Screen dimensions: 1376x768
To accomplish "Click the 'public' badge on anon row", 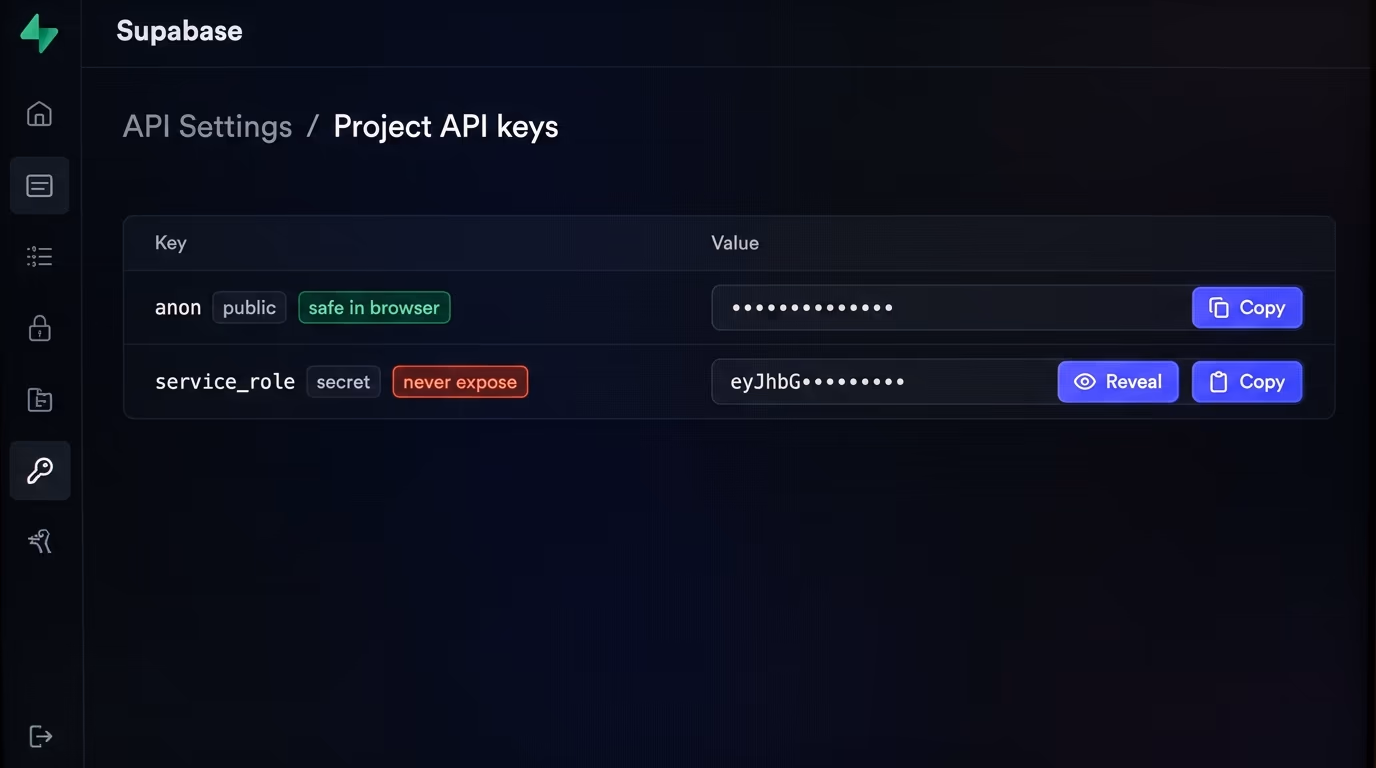I will (x=249, y=308).
